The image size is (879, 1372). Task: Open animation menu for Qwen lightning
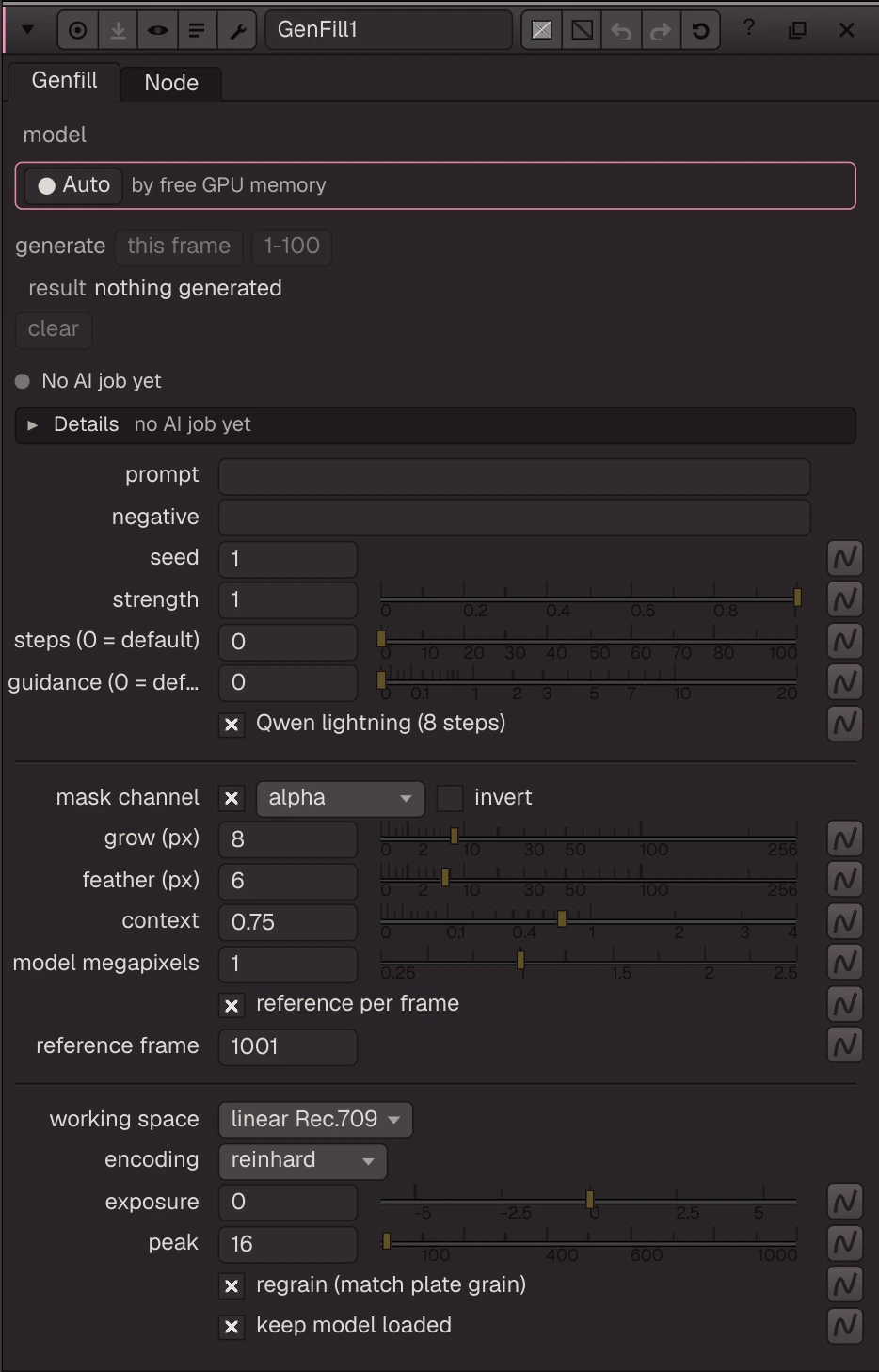pos(845,724)
